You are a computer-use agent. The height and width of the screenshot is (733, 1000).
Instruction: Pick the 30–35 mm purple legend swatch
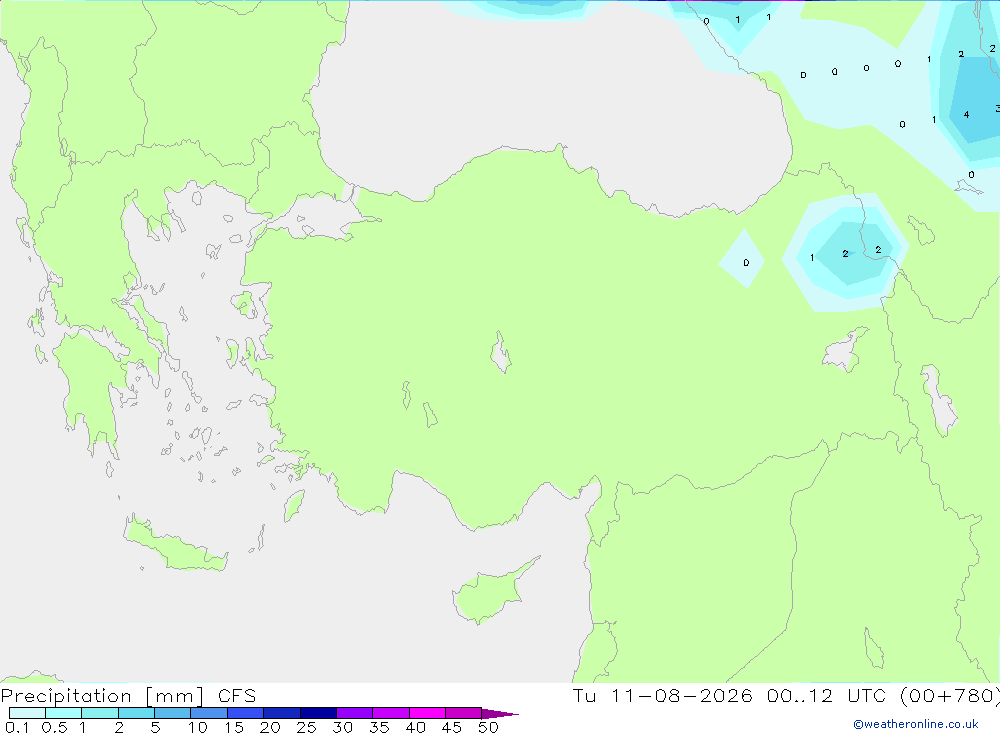355,713
